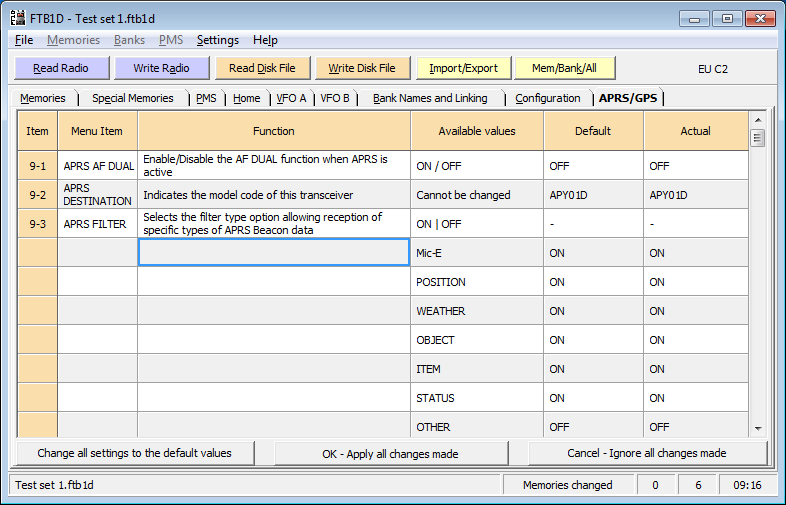The image size is (786, 505).
Task: Click the Mic-E available value cell
Action: (x=477, y=253)
